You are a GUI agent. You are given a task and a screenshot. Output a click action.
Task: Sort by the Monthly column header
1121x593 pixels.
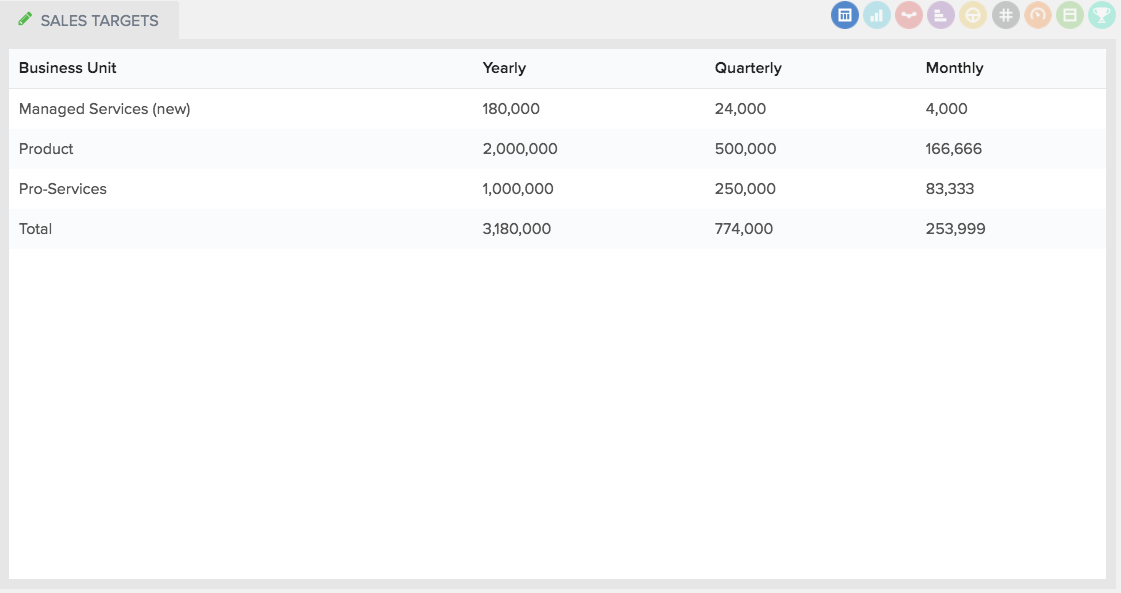pyautogui.click(x=954, y=68)
